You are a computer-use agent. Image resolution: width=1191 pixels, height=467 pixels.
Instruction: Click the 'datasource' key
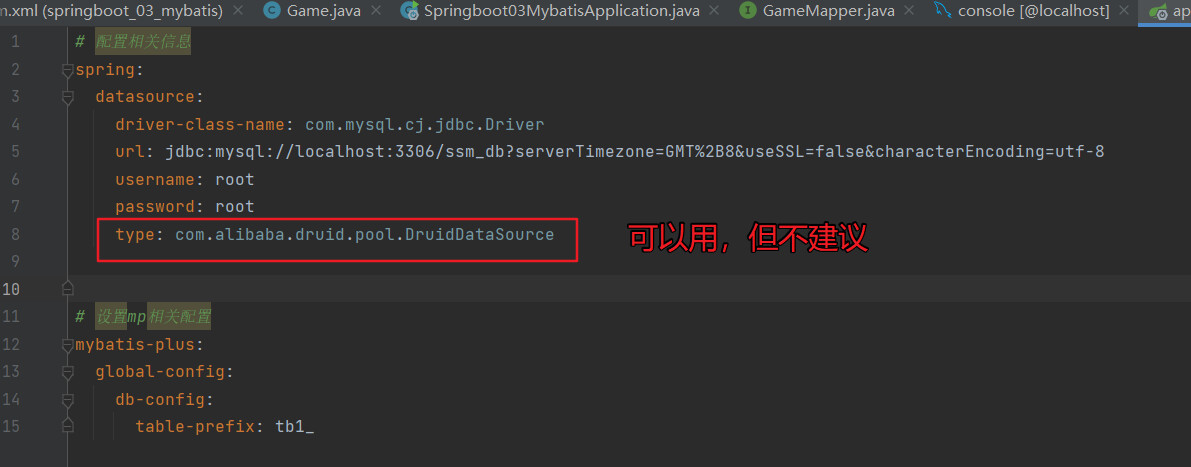pyautogui.click(x=145, y=97)
